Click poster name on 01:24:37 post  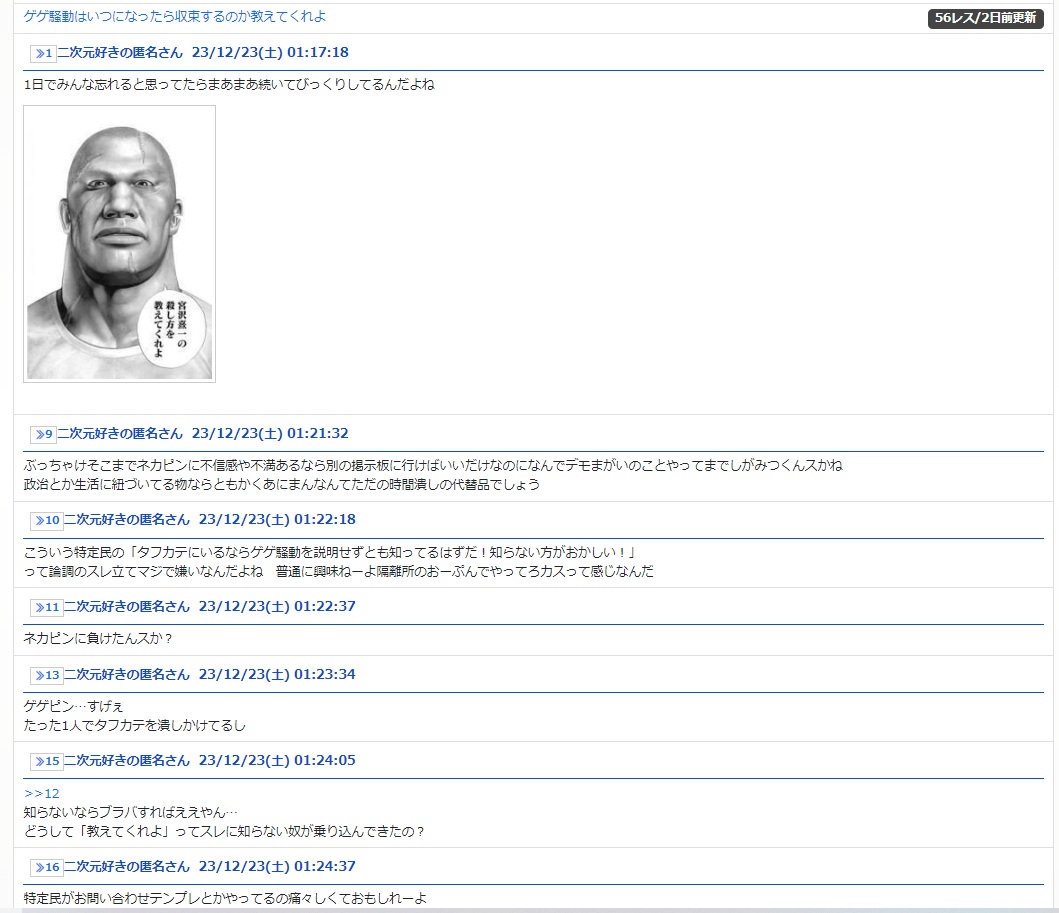127,866
